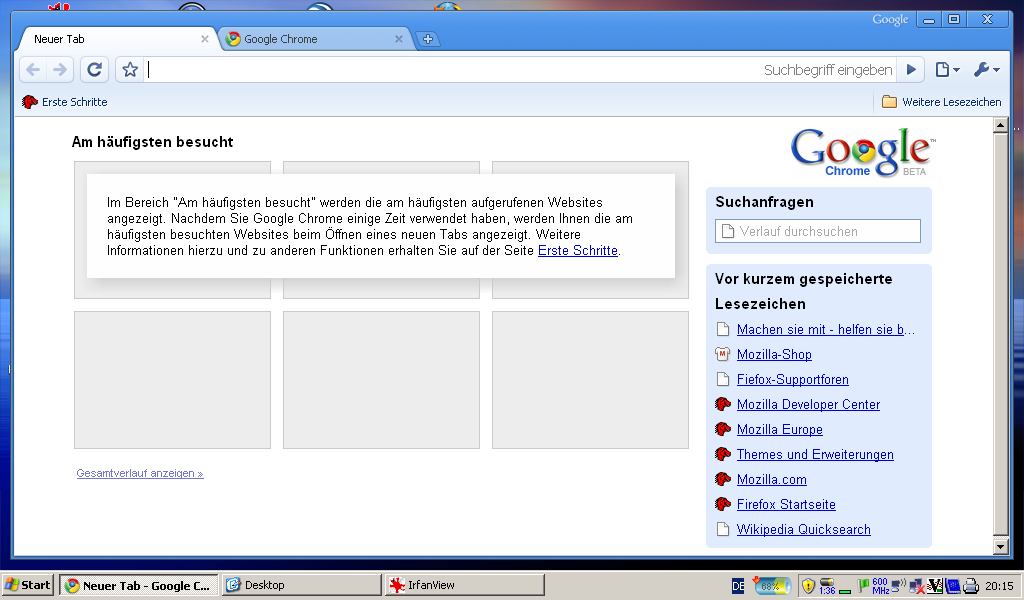The height and width of the screenshot is (600, 1024).
Task: Click the Google Chrome BETA logo
Action: tap(861, 152)
